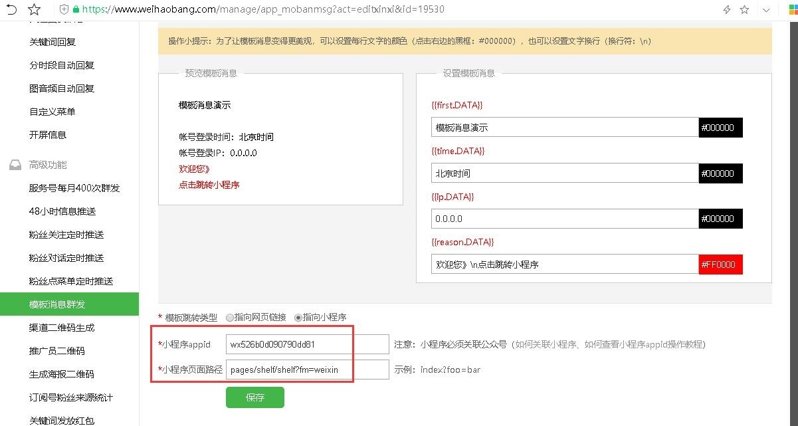Open 关键词回复 in the sidebar
798x426 pixels.
tap(52, 42)
